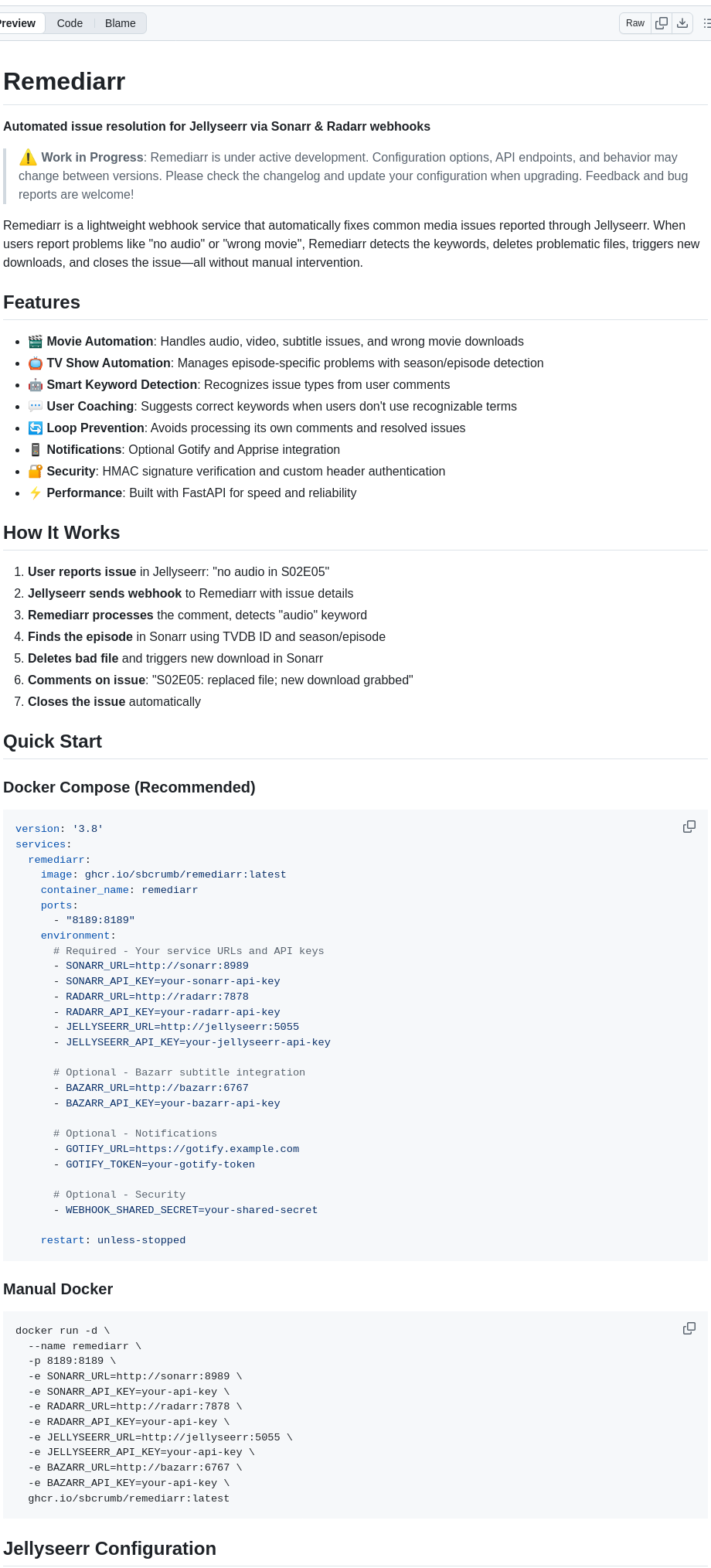
Task: Select the SONARR_URL environment line
Action: coord(157,965)
